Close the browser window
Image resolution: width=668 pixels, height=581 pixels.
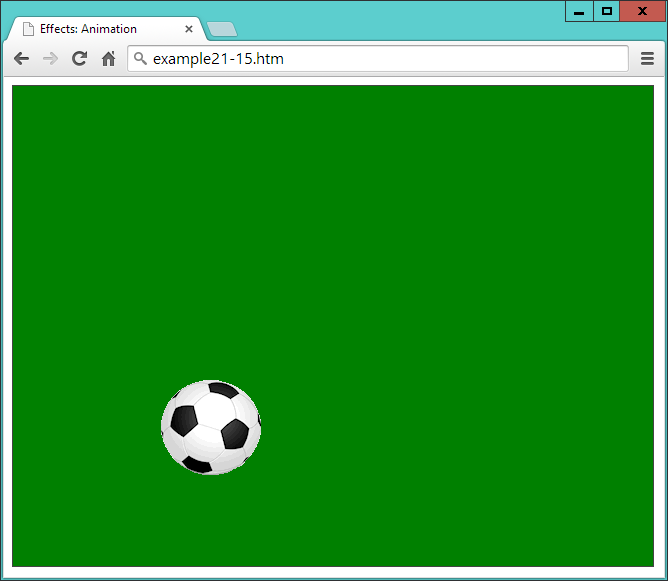point(642,12)
